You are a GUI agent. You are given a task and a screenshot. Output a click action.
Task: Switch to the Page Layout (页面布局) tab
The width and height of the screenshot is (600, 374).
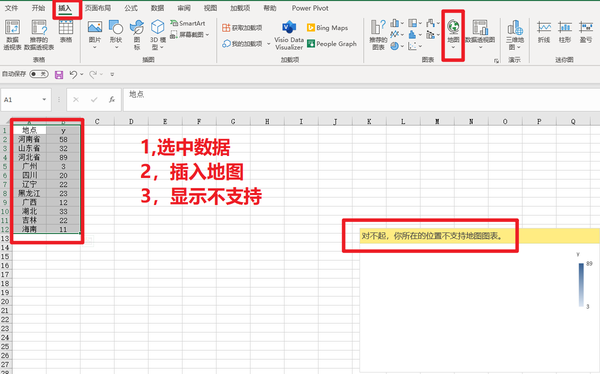pyautogui.click(x=98, y=8)
